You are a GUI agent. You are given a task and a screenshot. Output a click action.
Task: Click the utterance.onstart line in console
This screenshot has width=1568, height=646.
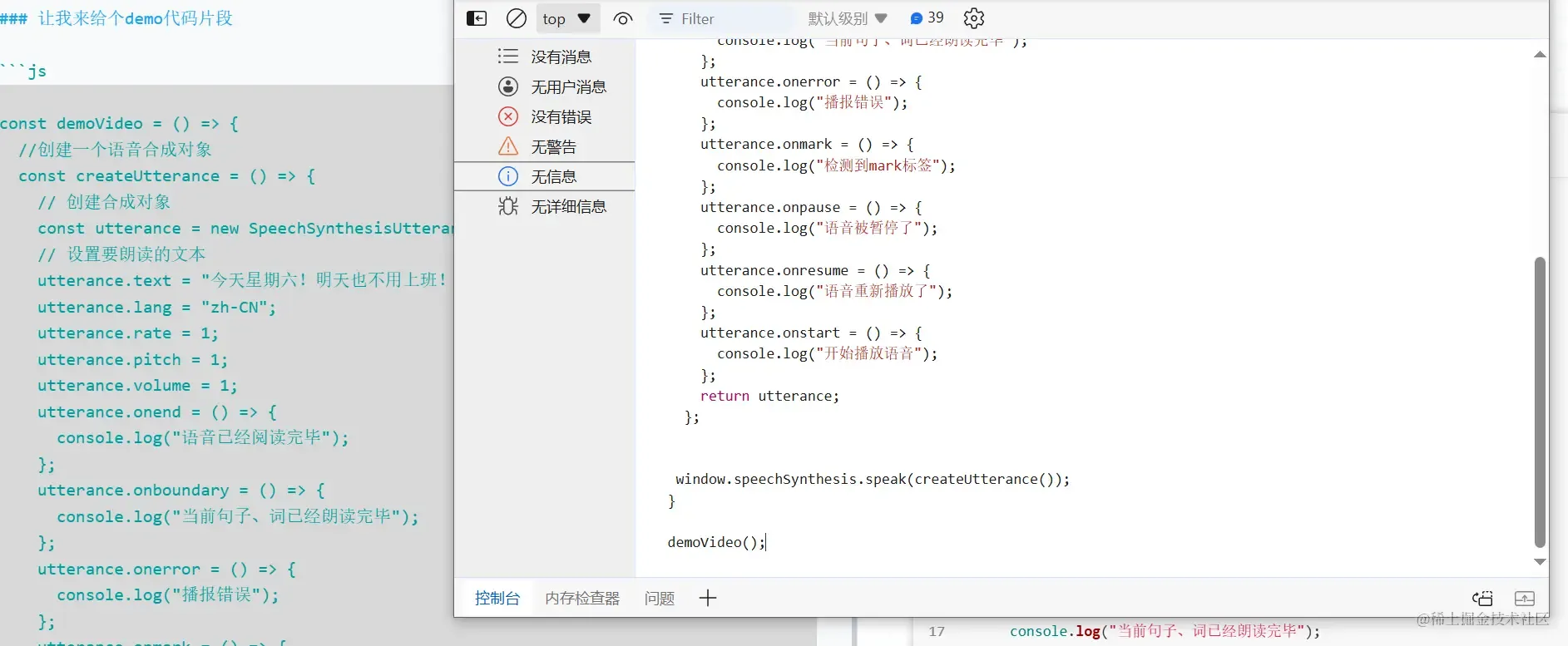coord(811,333)
